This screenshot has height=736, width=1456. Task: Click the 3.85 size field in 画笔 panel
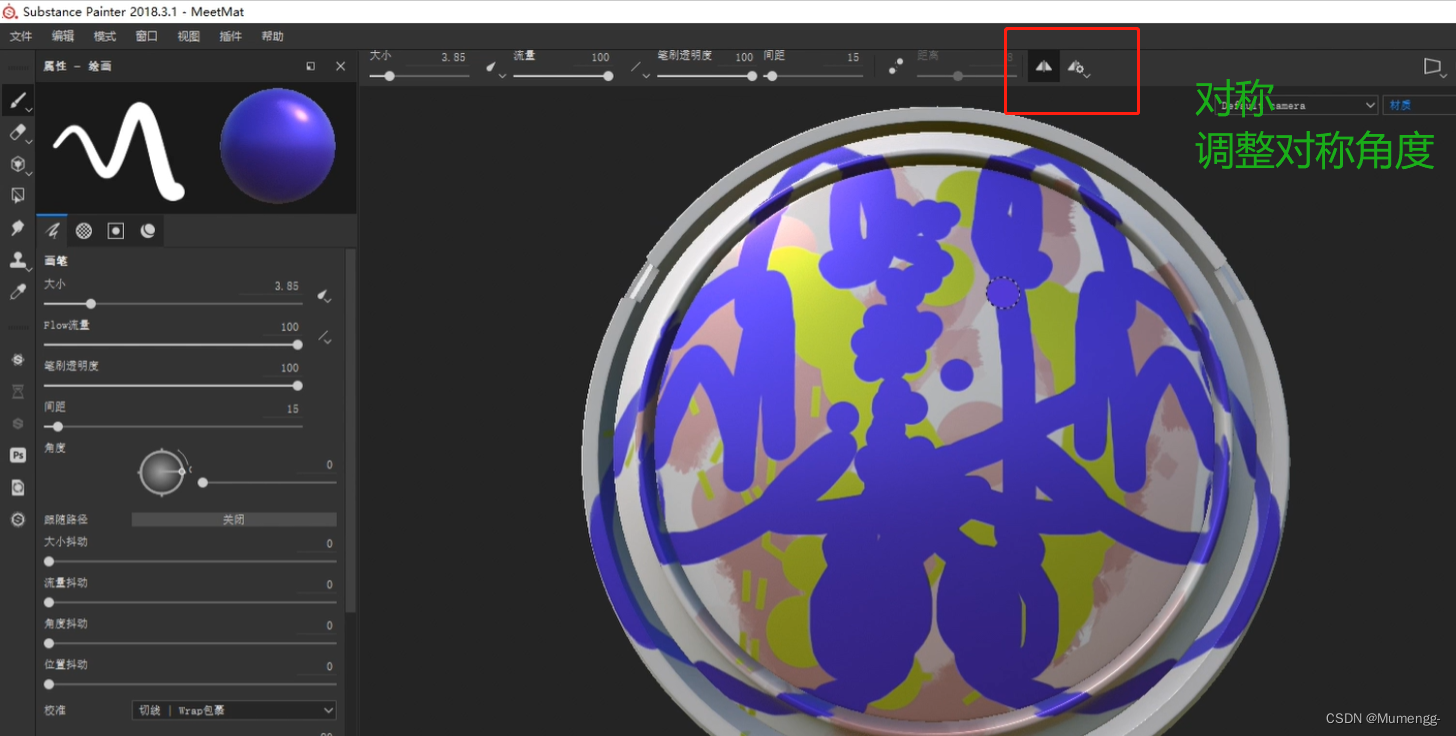(272, 286)
